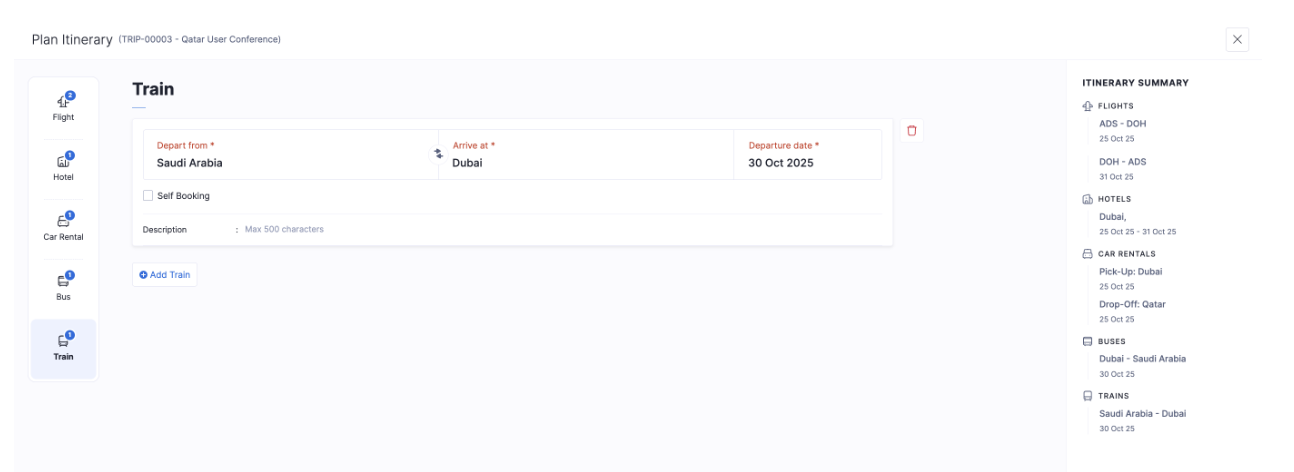Click the Flights airplane icon in summary
1294x472 pixels.
(1088, 106)
